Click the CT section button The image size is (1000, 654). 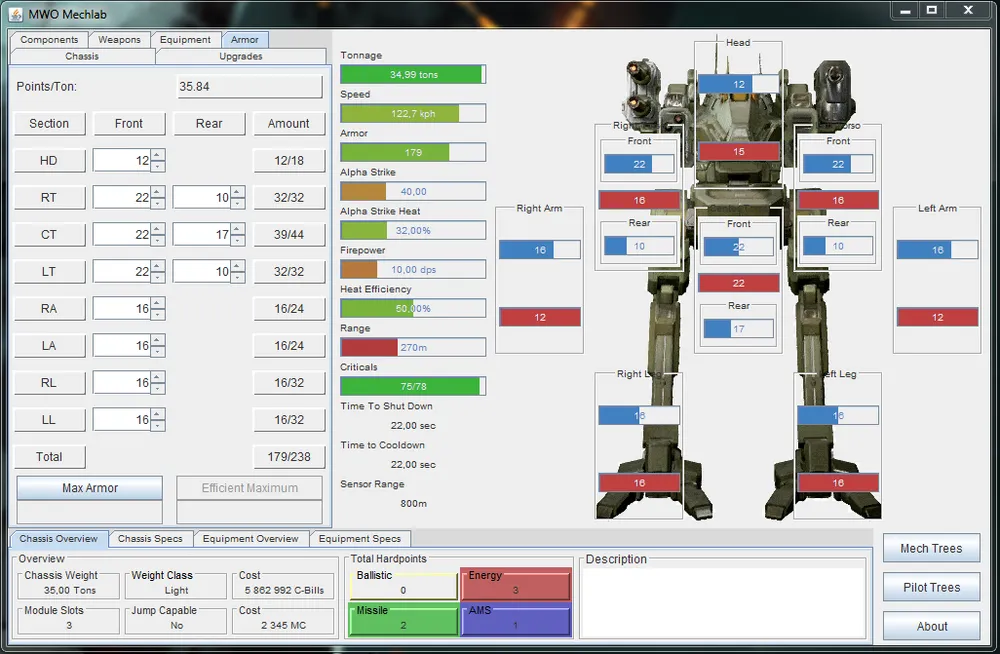click(49, 235)
